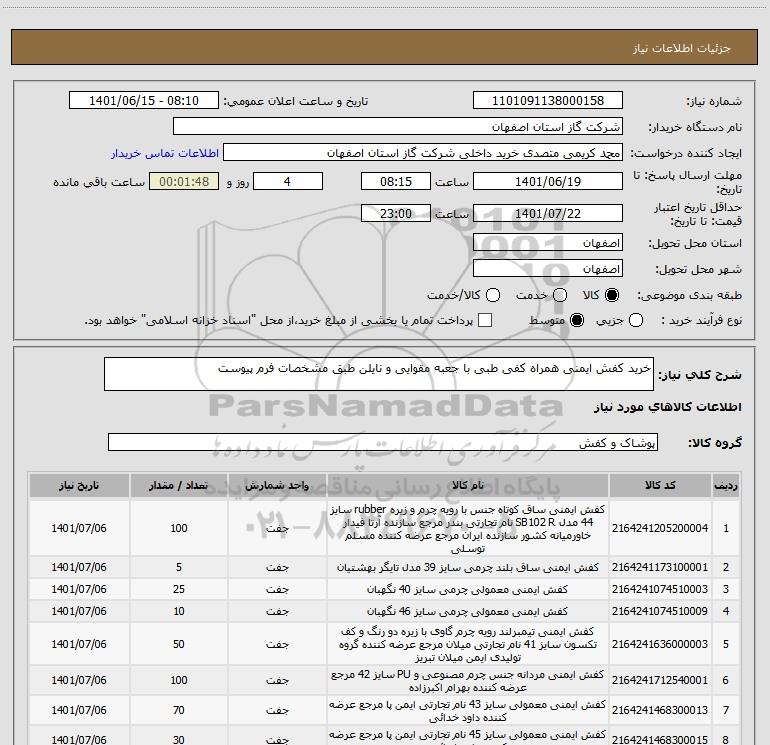Click the واحد شمارش column header
770x745 pixels.
point(277,486)
